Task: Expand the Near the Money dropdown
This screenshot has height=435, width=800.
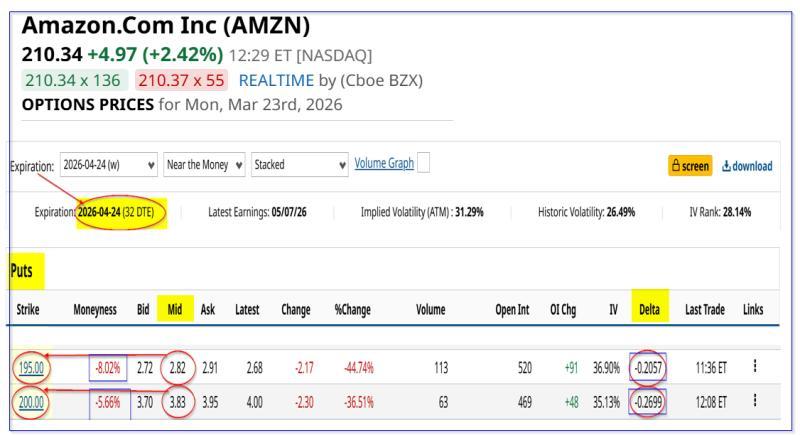Action: tap(205, 165)
